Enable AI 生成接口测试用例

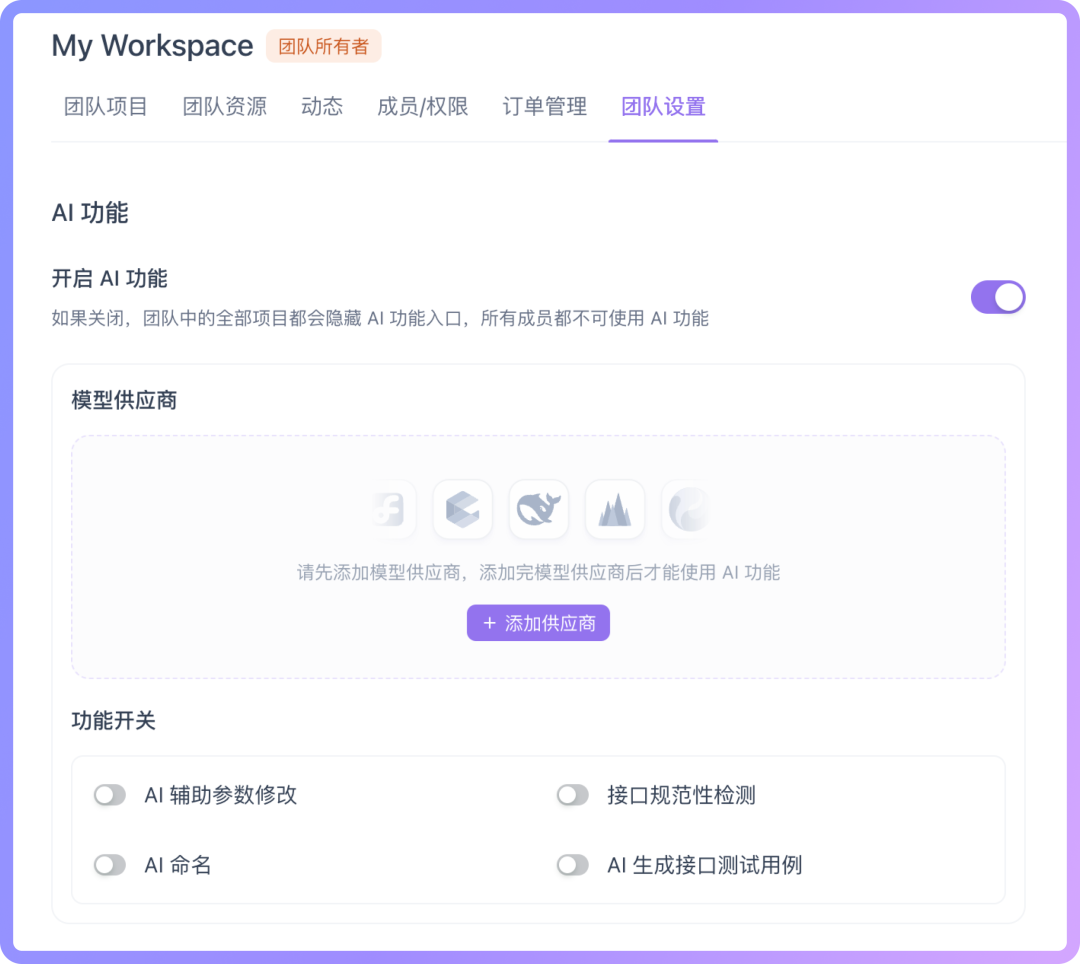(x=572, y=865)
